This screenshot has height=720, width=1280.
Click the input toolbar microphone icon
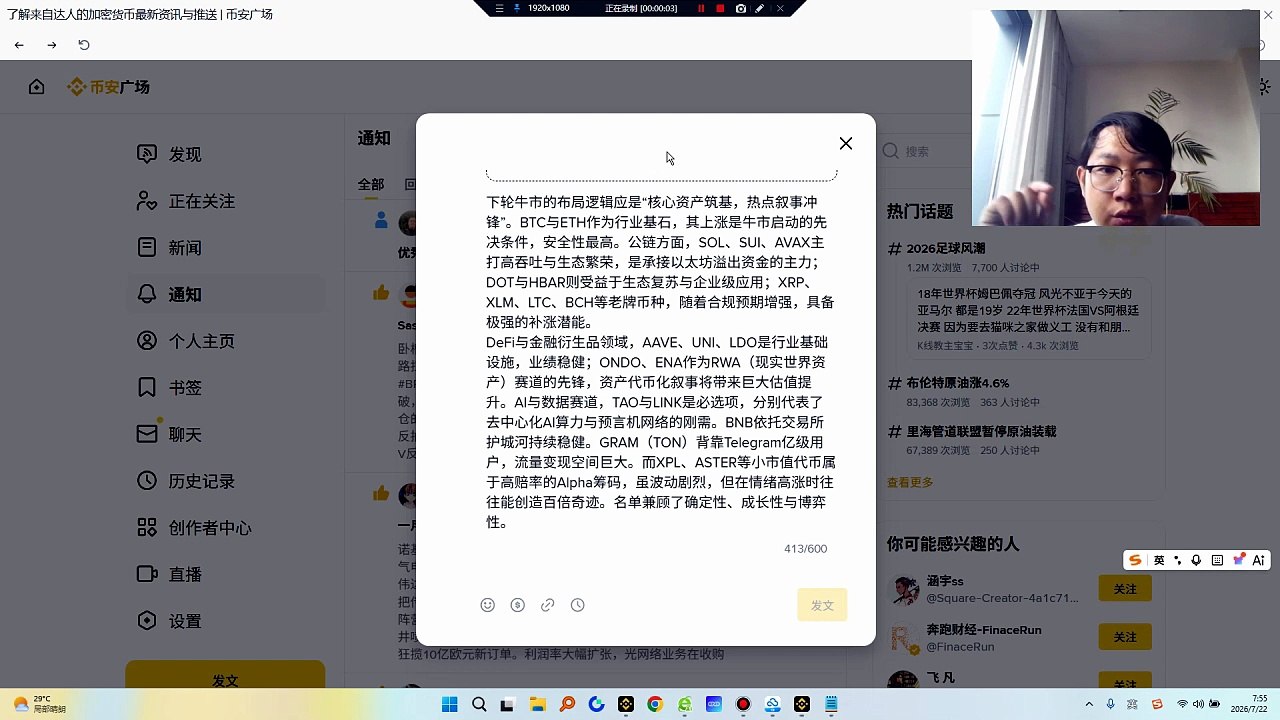pos(1196,560)
